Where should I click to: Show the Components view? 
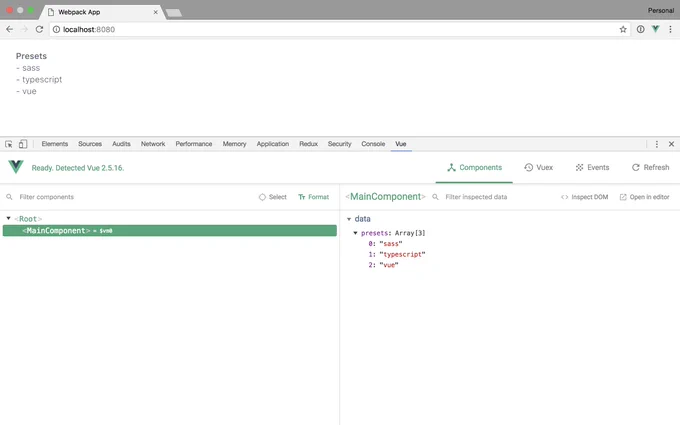pyautogui.click(x=474, y=167)
